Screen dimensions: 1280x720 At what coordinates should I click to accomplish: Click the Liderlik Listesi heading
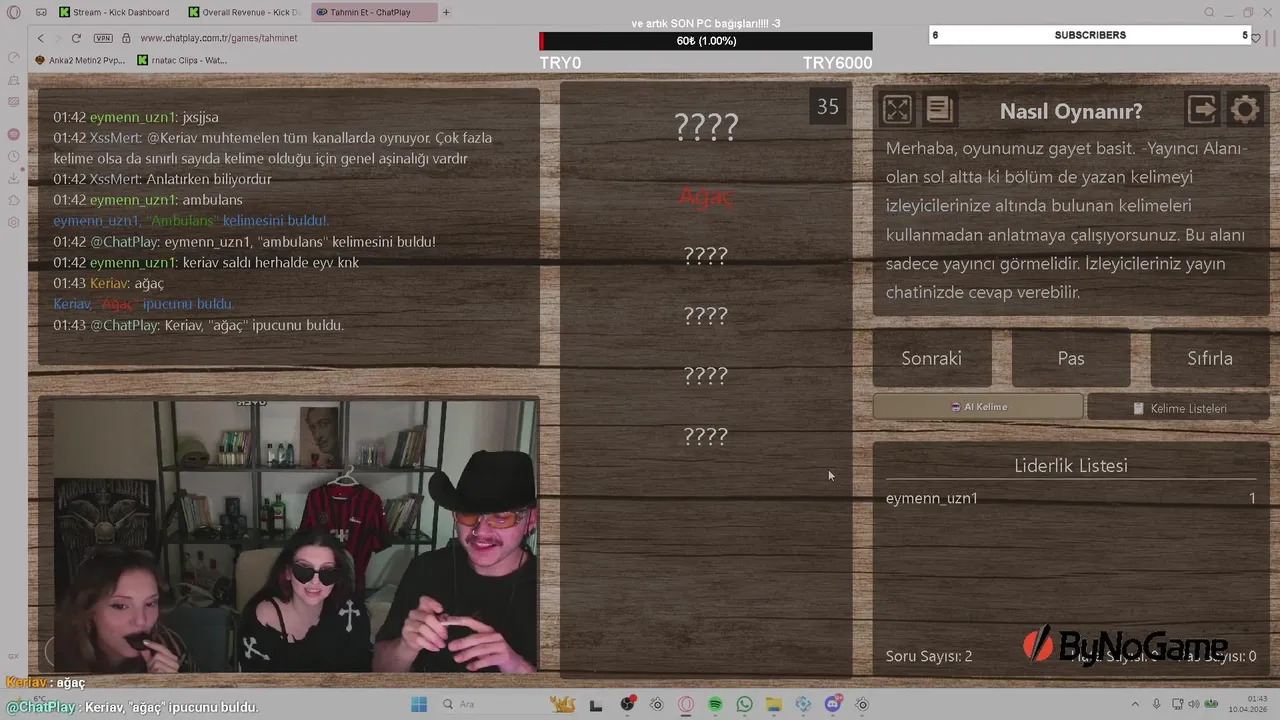pyautogui.click(x=1071, y=465)
